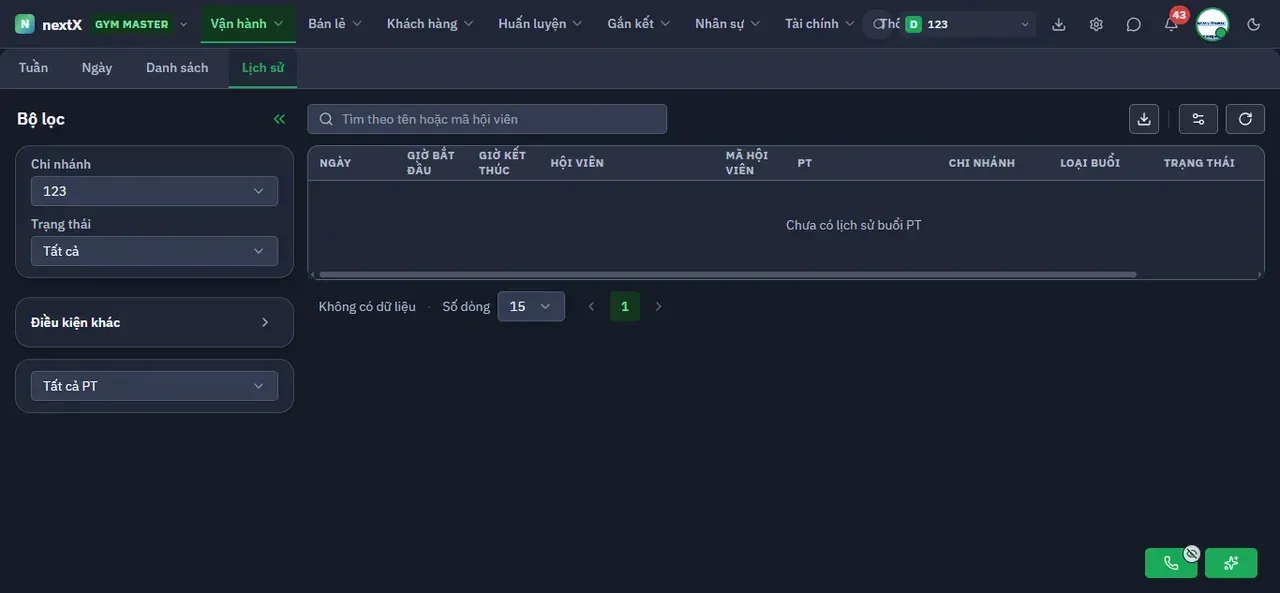
Task: Collapse the Bộ lọc filter panel
Action: click(279, 119)
